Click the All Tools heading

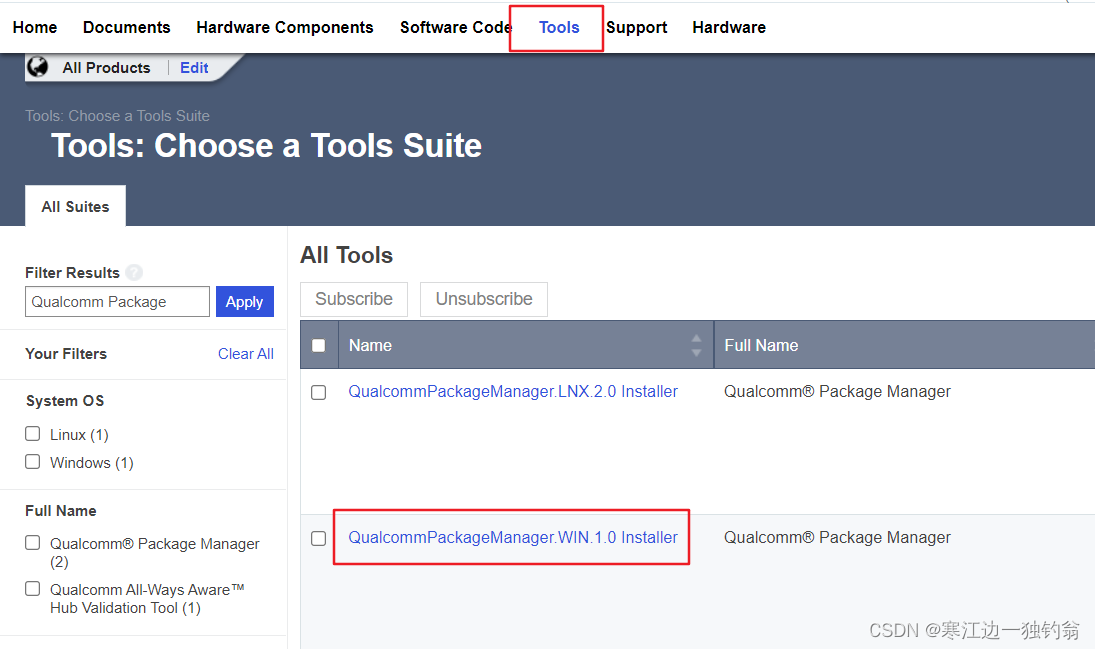click(x=346, y=255)
